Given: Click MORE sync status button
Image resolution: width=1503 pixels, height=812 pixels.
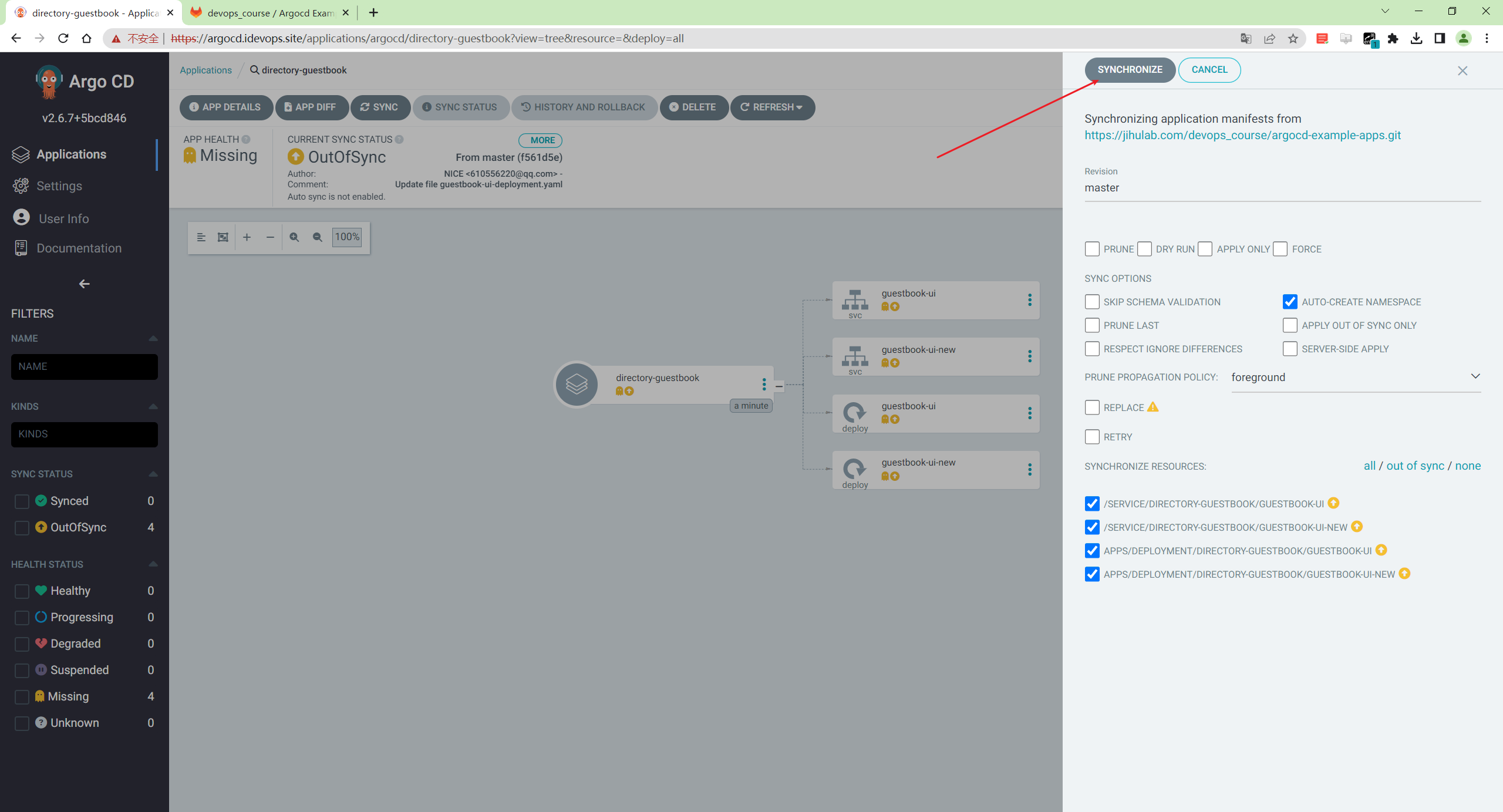Looking at the screenshot, I should click(x=541, y=140).
